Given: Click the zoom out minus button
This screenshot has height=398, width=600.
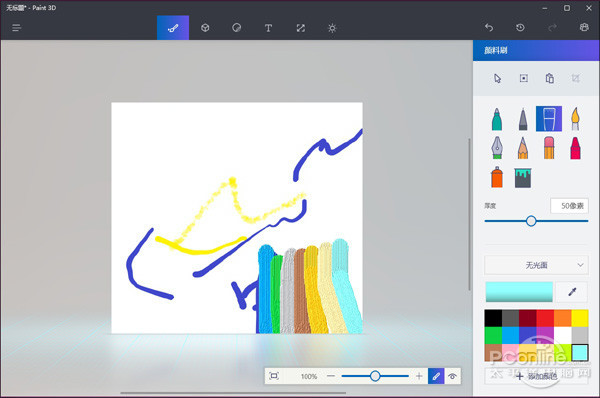Looking at the screenshot, I should tap(331, 376).
